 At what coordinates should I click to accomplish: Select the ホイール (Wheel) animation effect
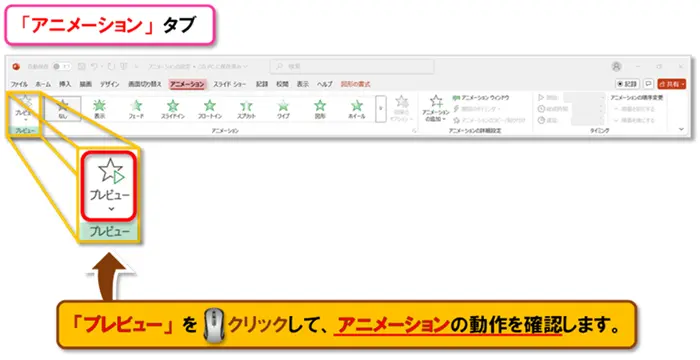[x=357, y=109]
